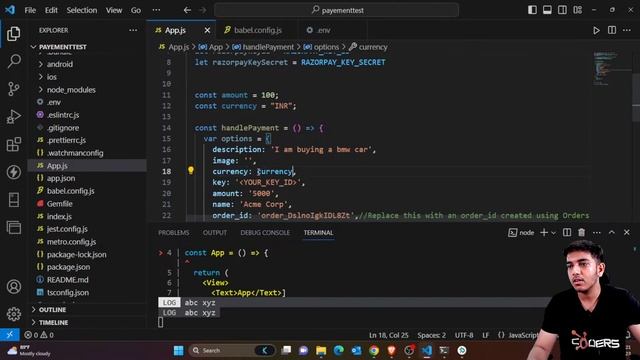Image resolution: width=640 pixels, height=360 pixels.
Task: Open terminal panel more actions ellipsis
Action: click(x=596, y=232)
